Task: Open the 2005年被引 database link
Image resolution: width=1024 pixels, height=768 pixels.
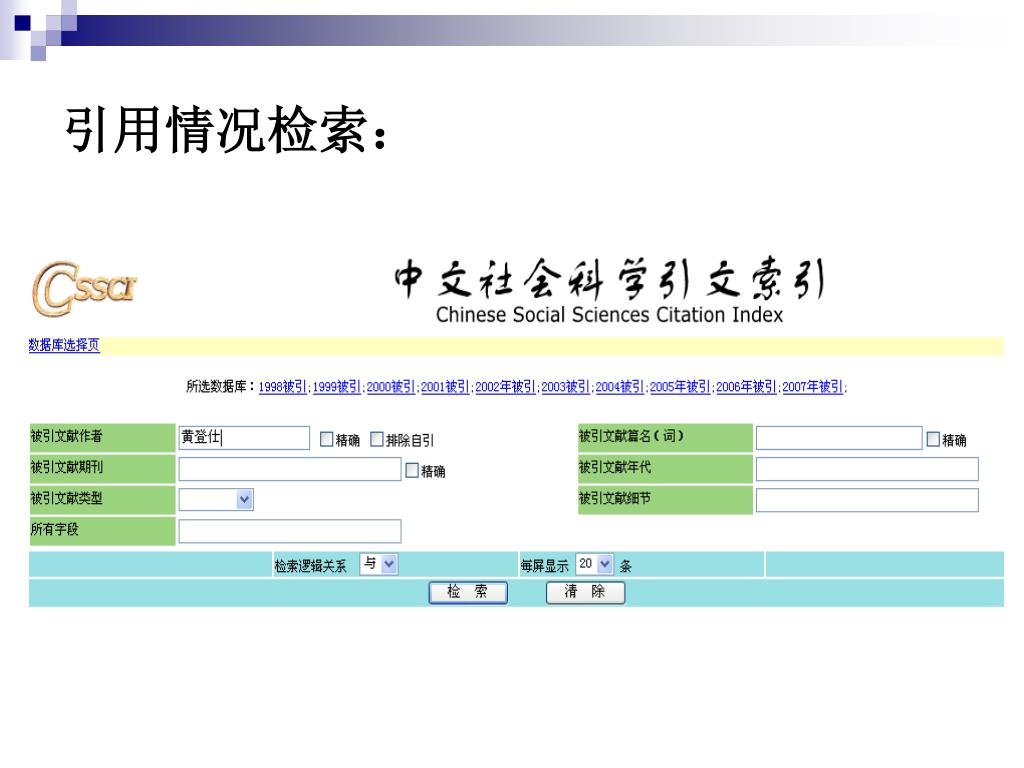Action: pos(679,387)
